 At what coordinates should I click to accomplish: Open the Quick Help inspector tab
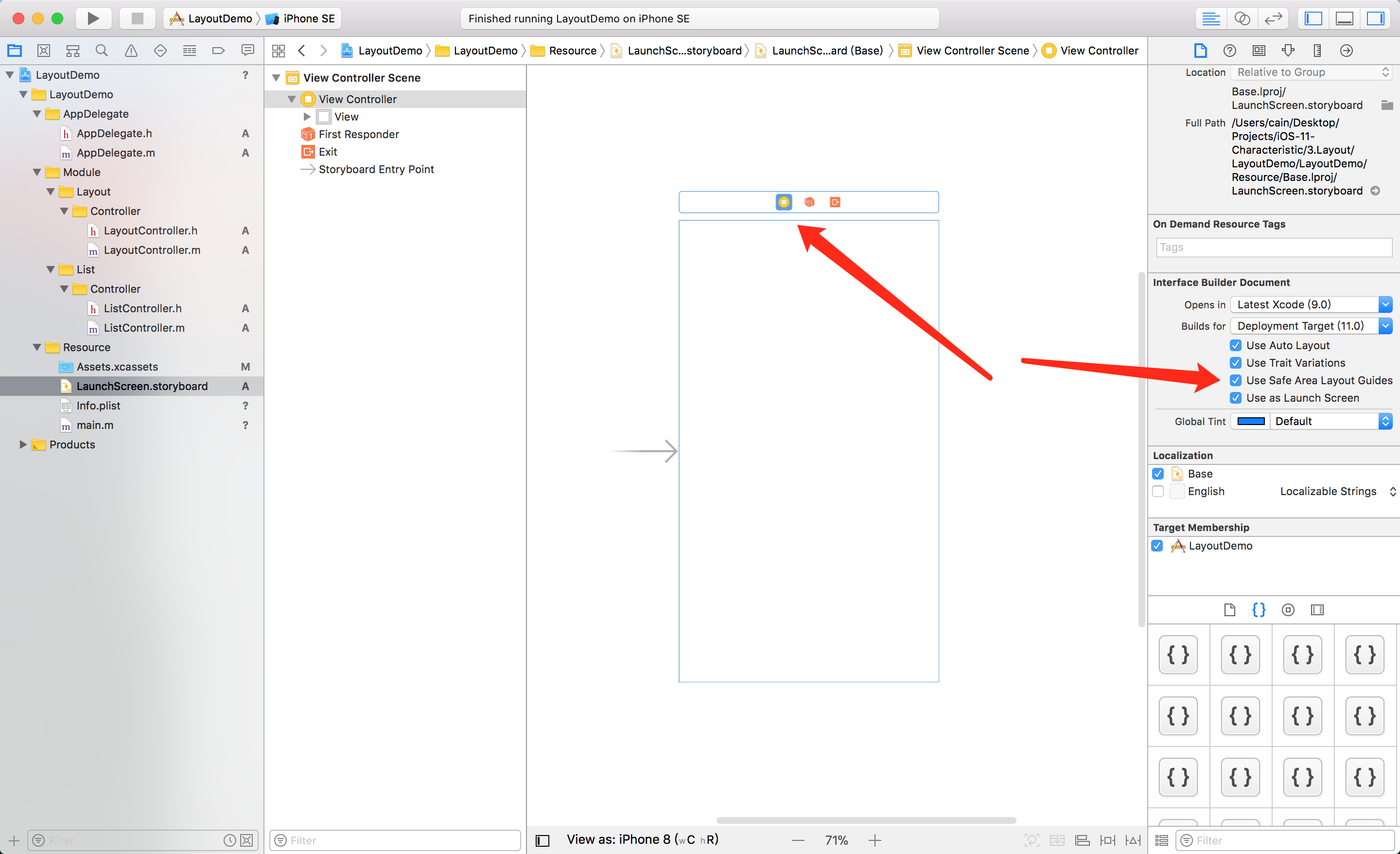coord(1229,51)
